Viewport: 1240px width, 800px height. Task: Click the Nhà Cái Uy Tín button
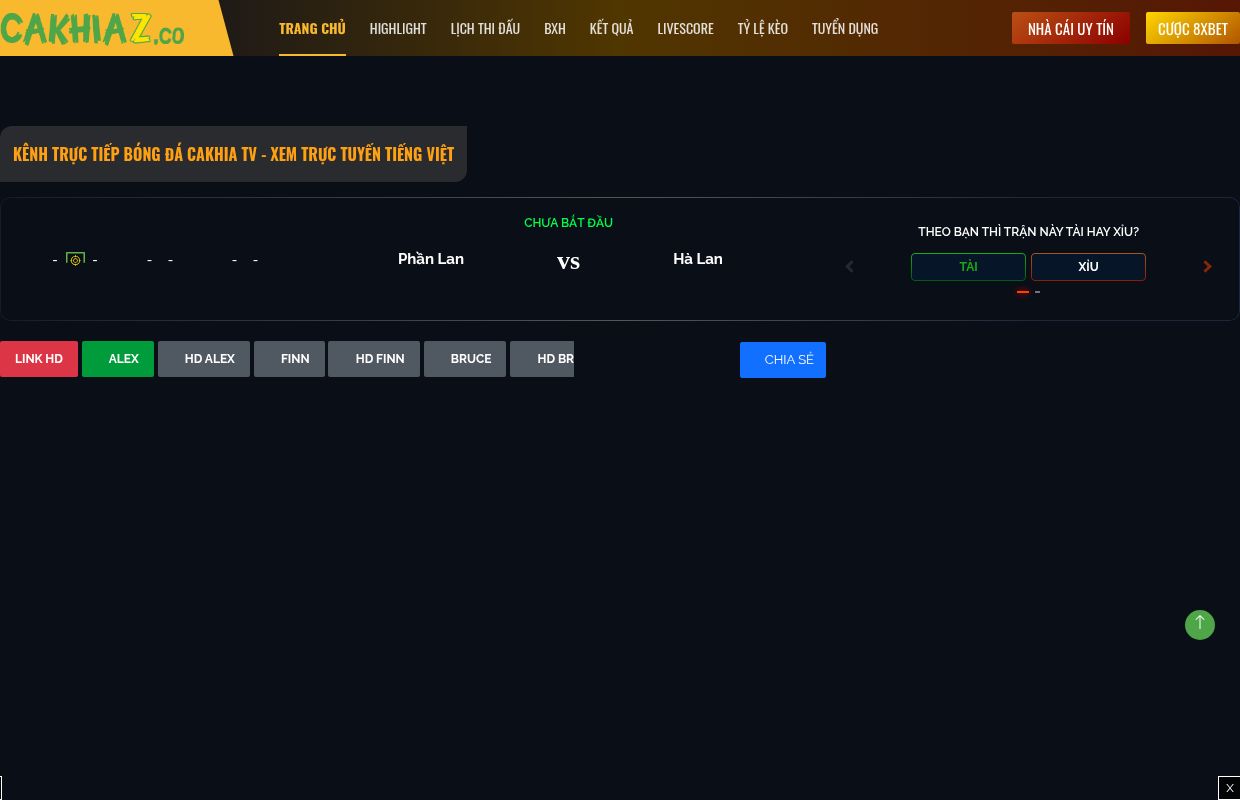(1071, 28)
